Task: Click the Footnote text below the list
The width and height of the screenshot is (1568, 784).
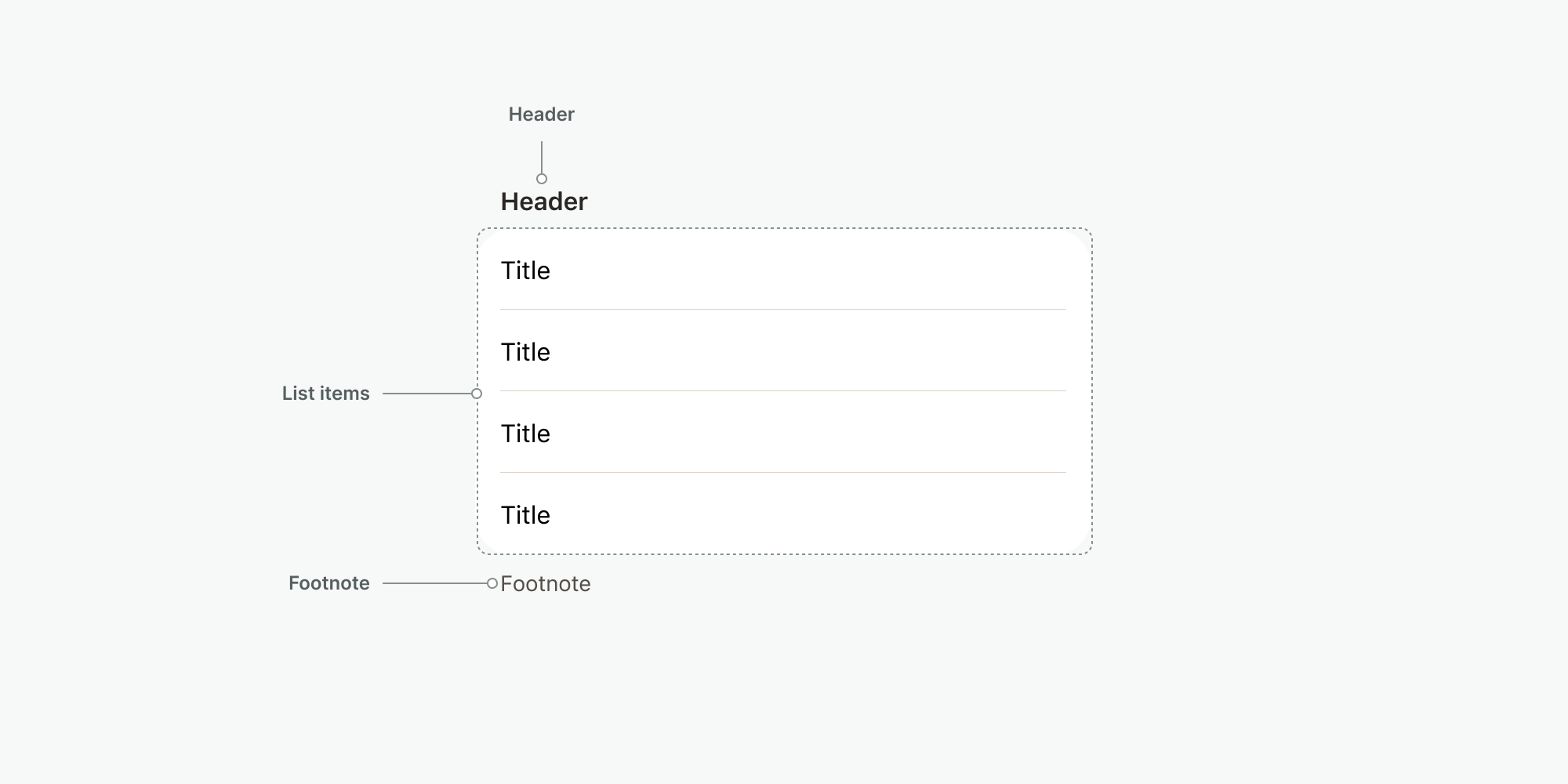Action: click(546, 584)
